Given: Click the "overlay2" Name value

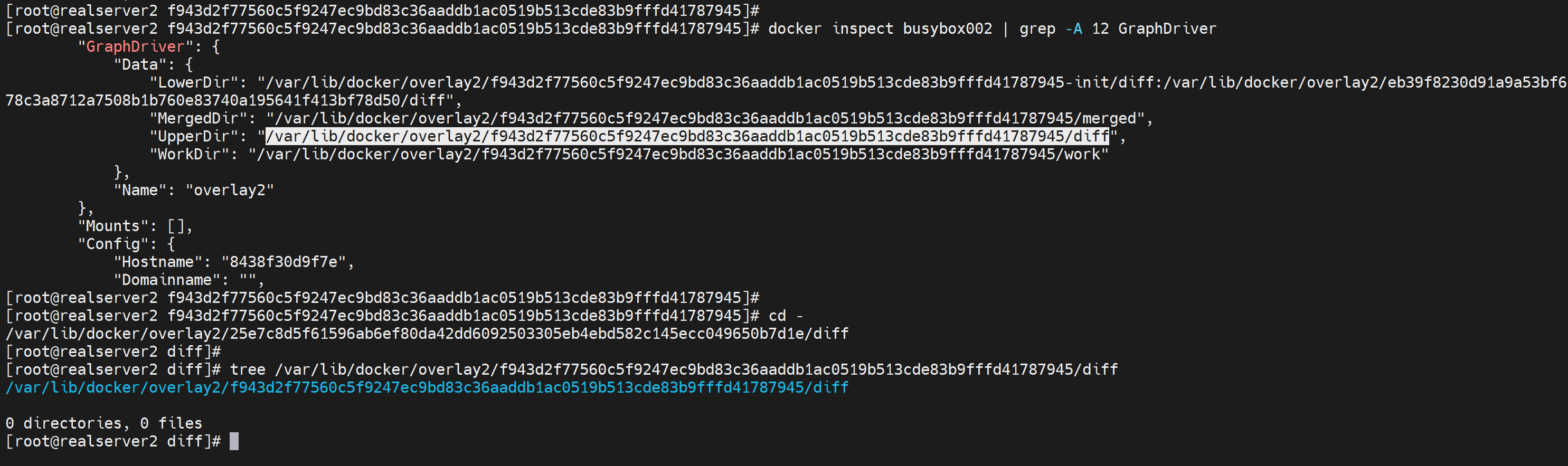Looking at the screenshot, I should coord(230,191).
